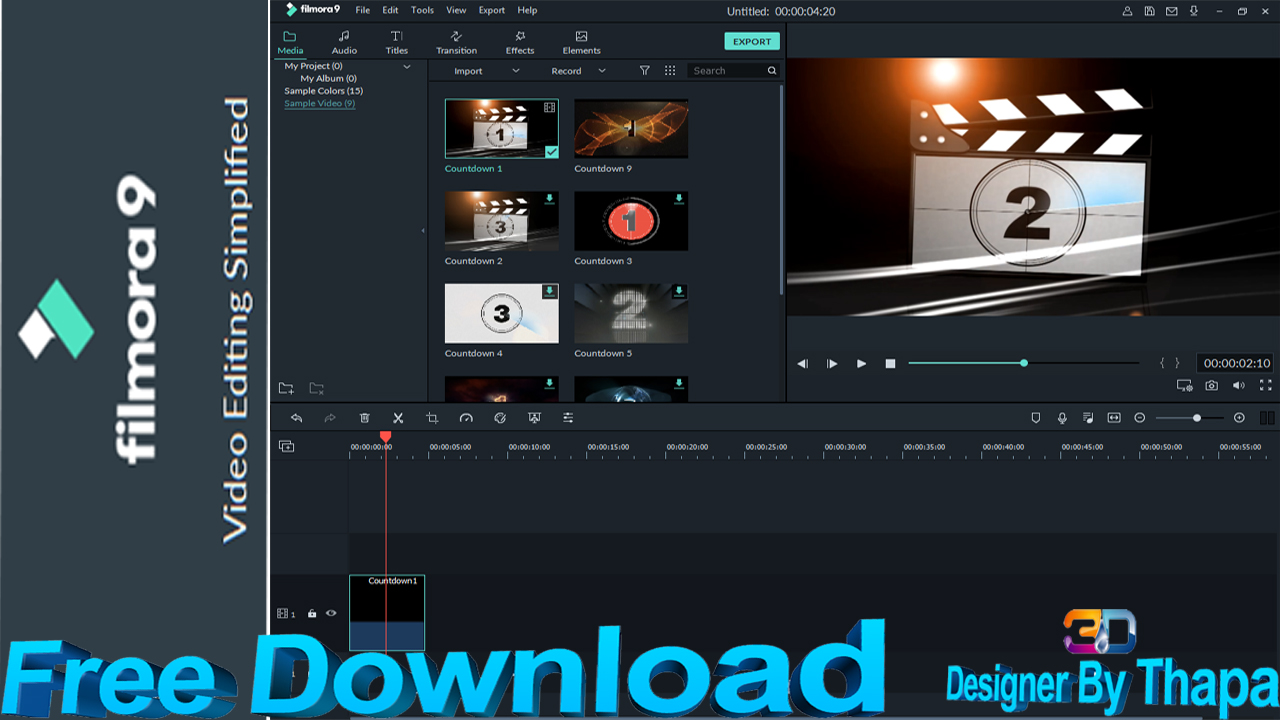Download Countdown 2 via its download arrow
Viewport: 1280px width, 720px height.
(x=550, y=199)
